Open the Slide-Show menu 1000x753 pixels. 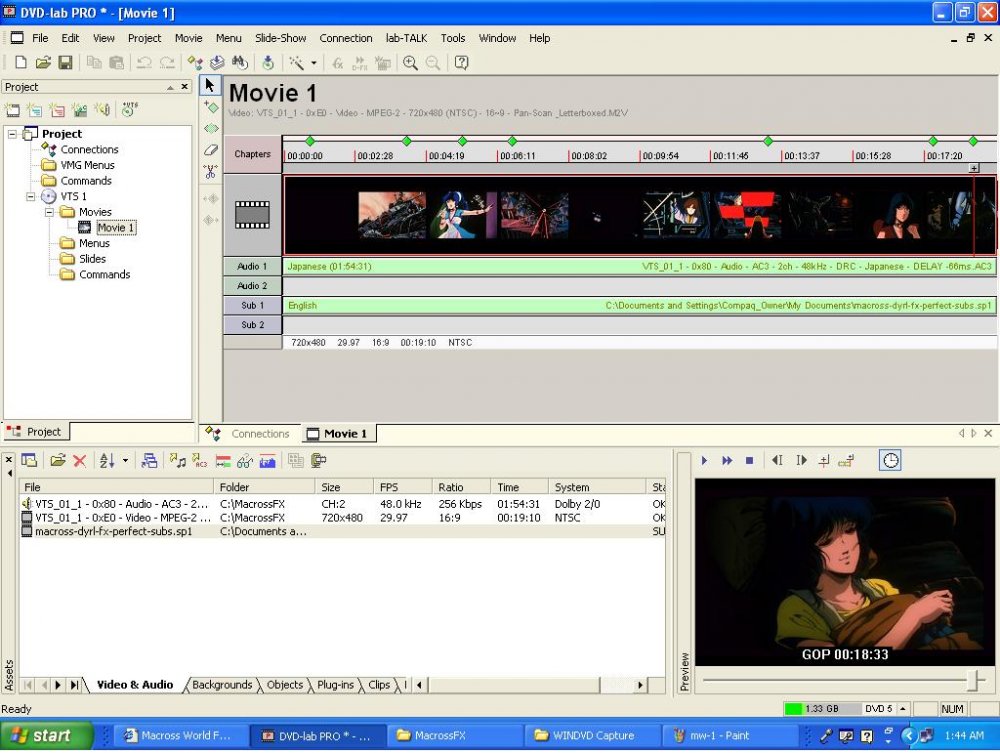(281, 38)
